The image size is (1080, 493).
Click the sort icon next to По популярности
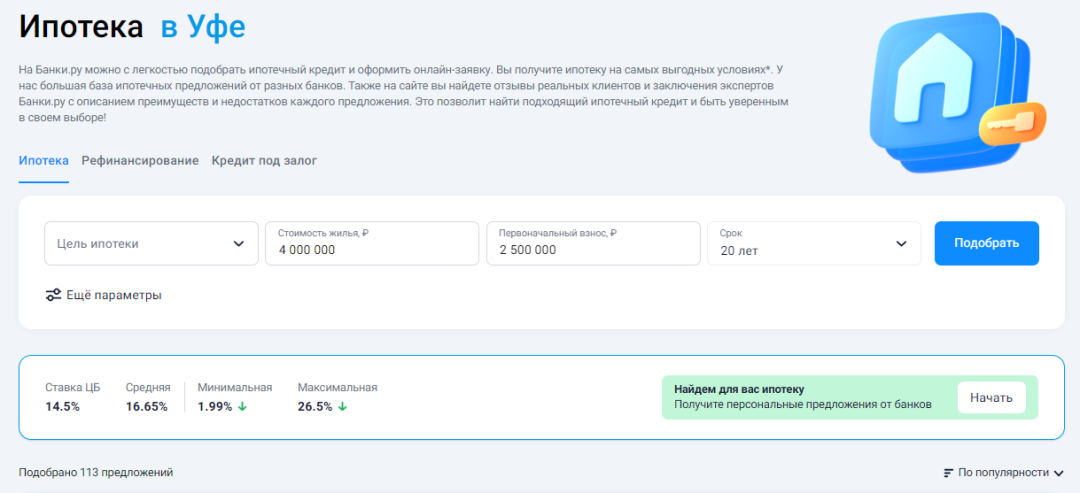point(949,473)
